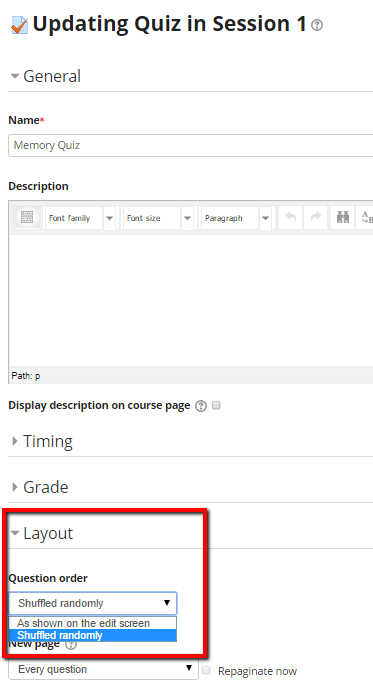Collapse the Layout section
The image size is (373, 697).
42,533
